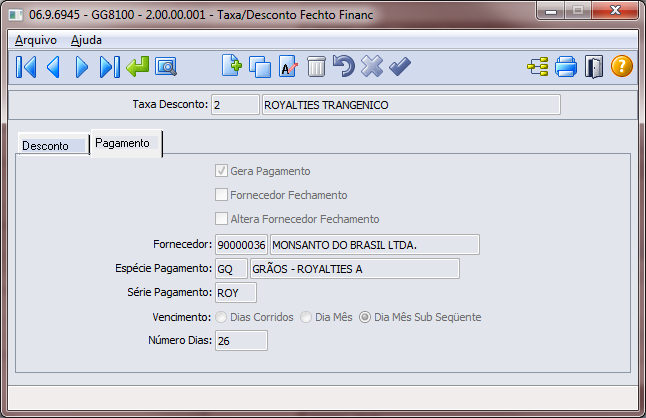Click the MONSANTO DO BRASIL LTDA. field

pos(374,245)
